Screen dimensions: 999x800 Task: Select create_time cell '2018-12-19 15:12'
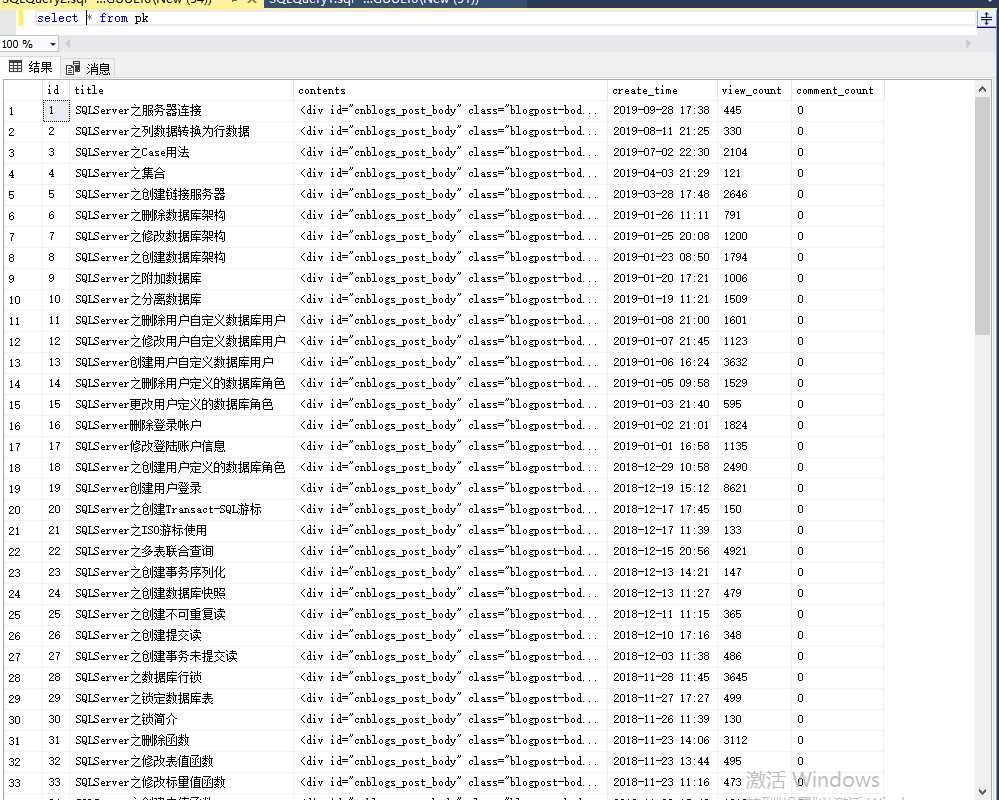point(663,489)
